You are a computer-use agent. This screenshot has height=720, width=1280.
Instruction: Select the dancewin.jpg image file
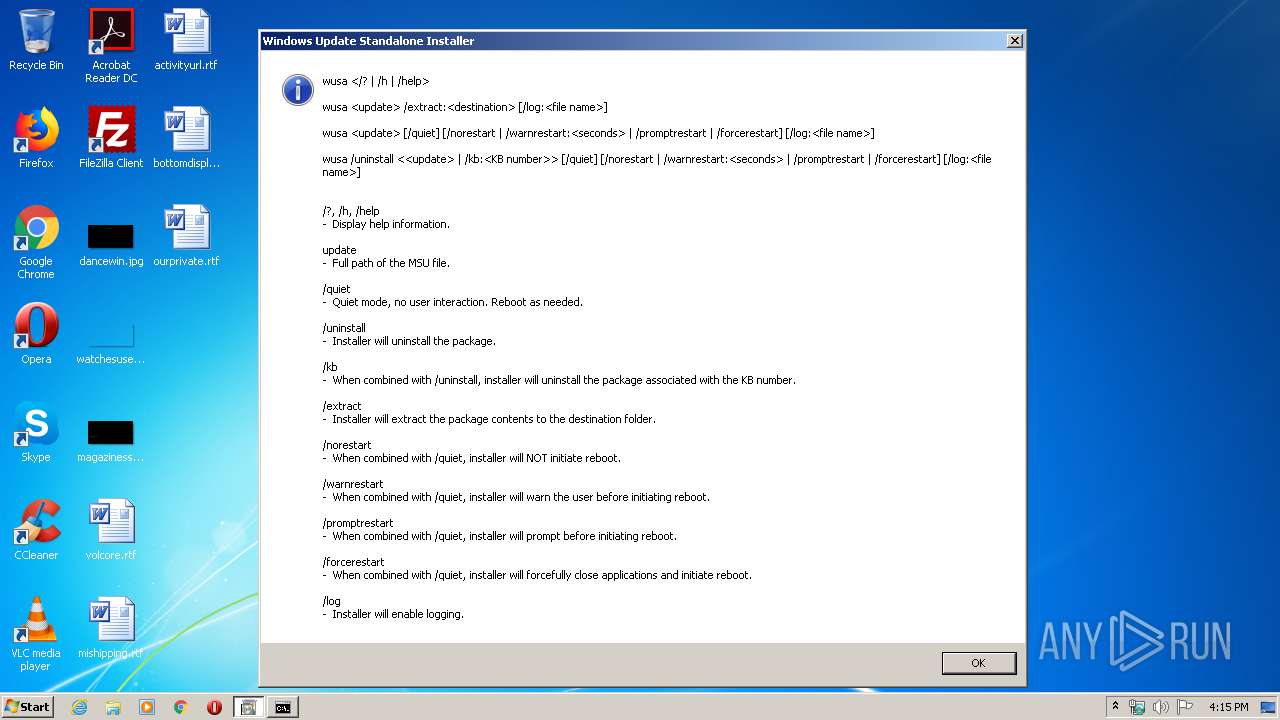111,242
